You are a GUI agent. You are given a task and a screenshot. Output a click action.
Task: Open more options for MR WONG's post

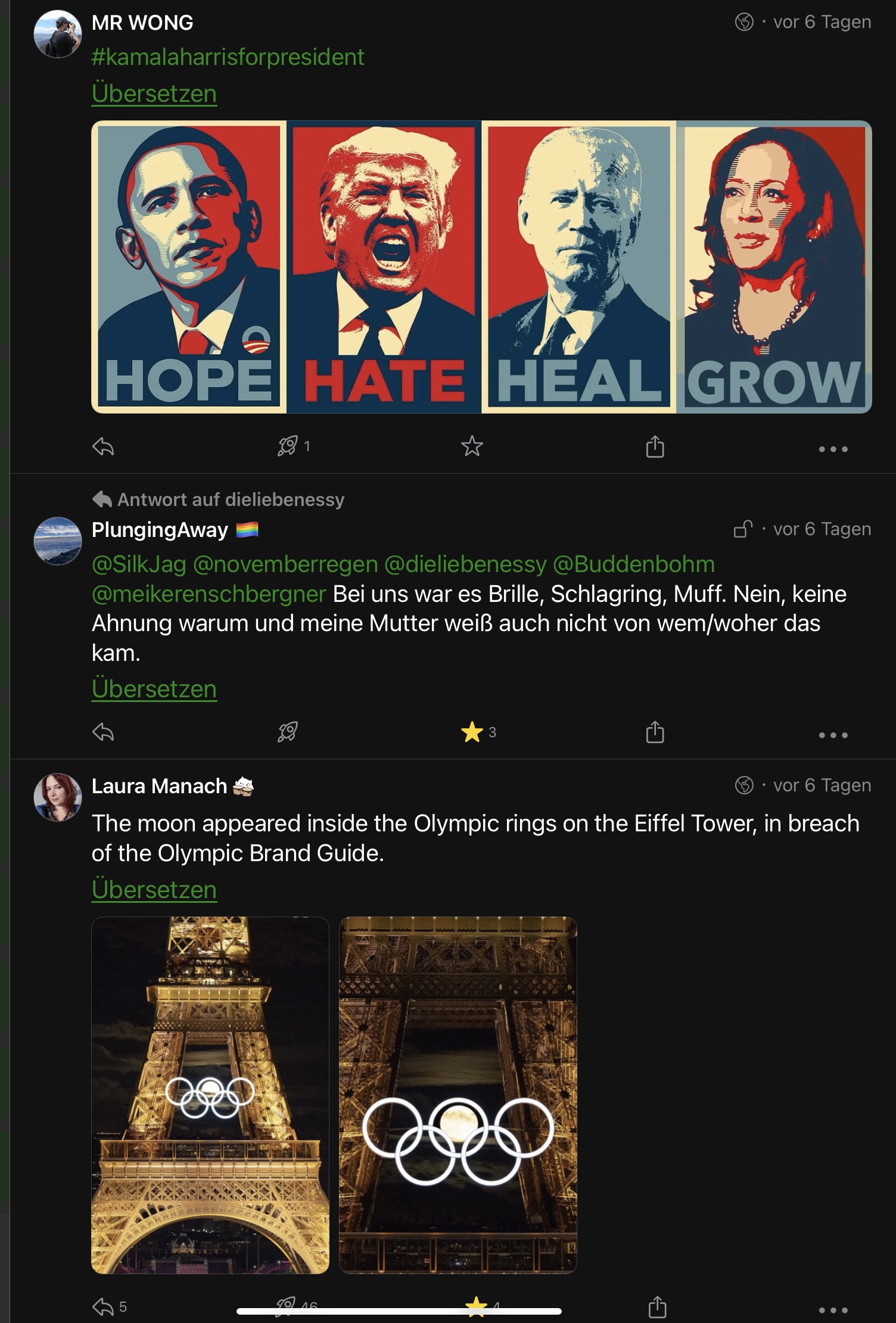click(x=833, y=449)
